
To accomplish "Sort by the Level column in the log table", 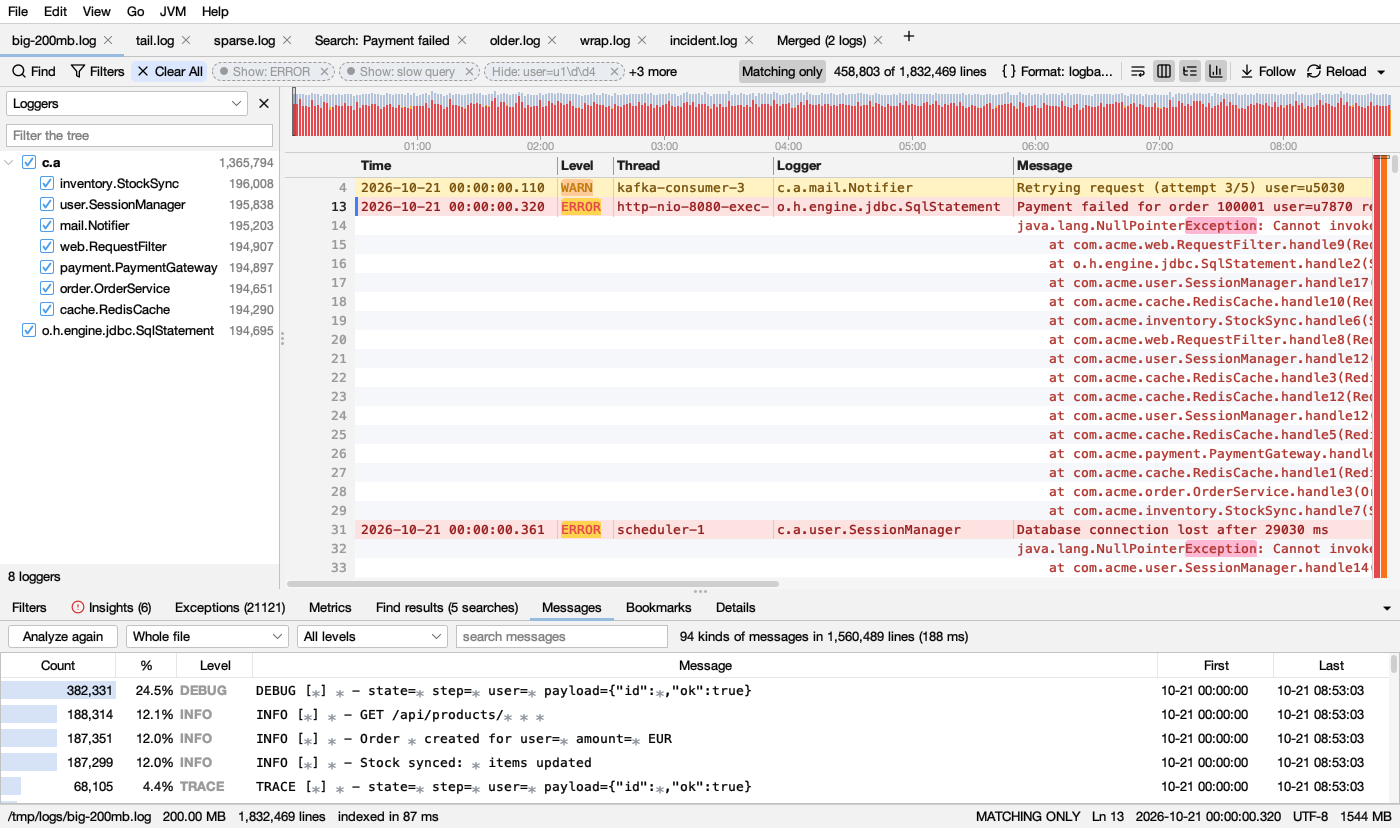I will (585, 165).
